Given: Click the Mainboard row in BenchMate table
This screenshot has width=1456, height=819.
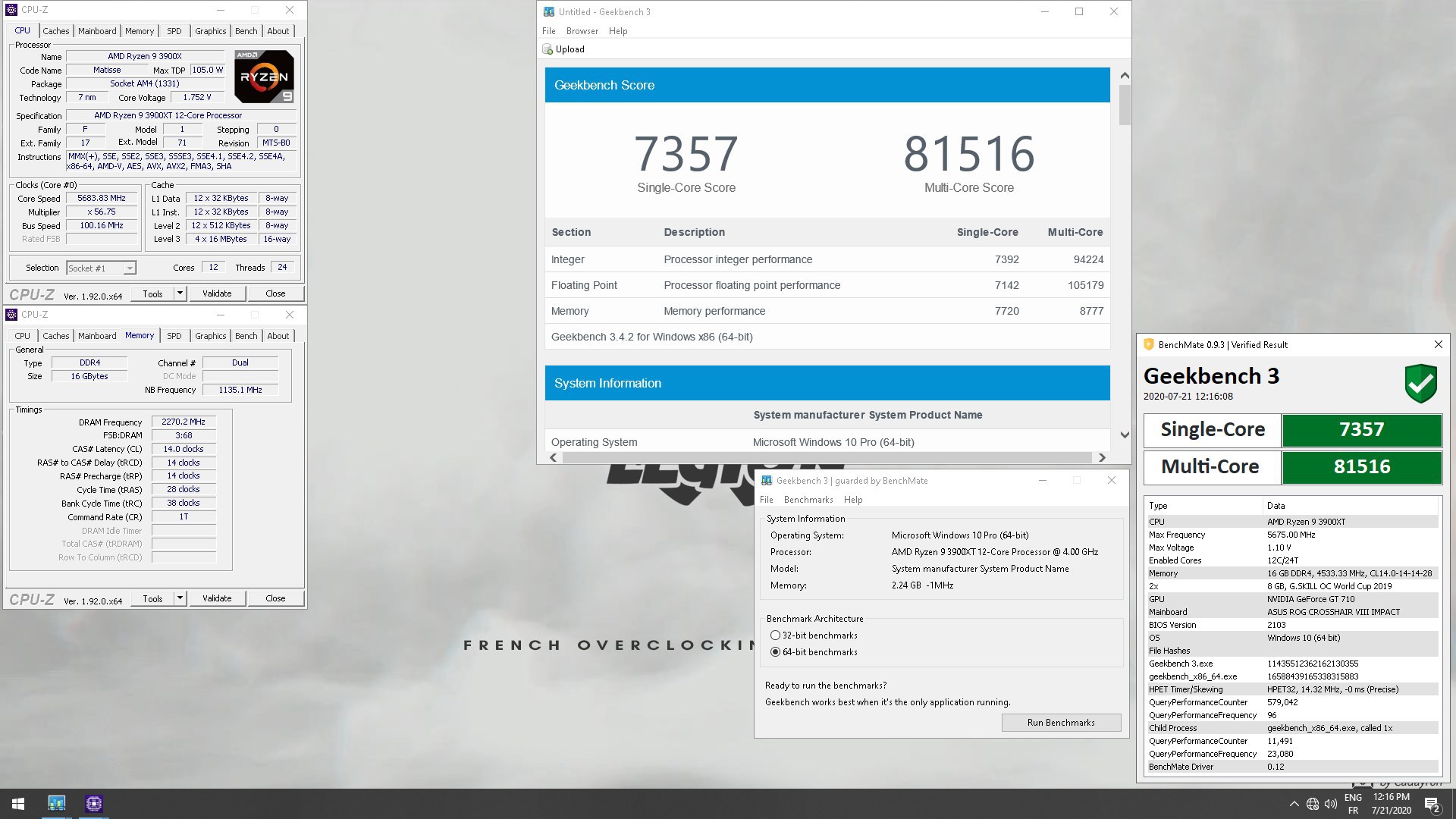Looking at the screenshot, I should (x=1292, y=612).
